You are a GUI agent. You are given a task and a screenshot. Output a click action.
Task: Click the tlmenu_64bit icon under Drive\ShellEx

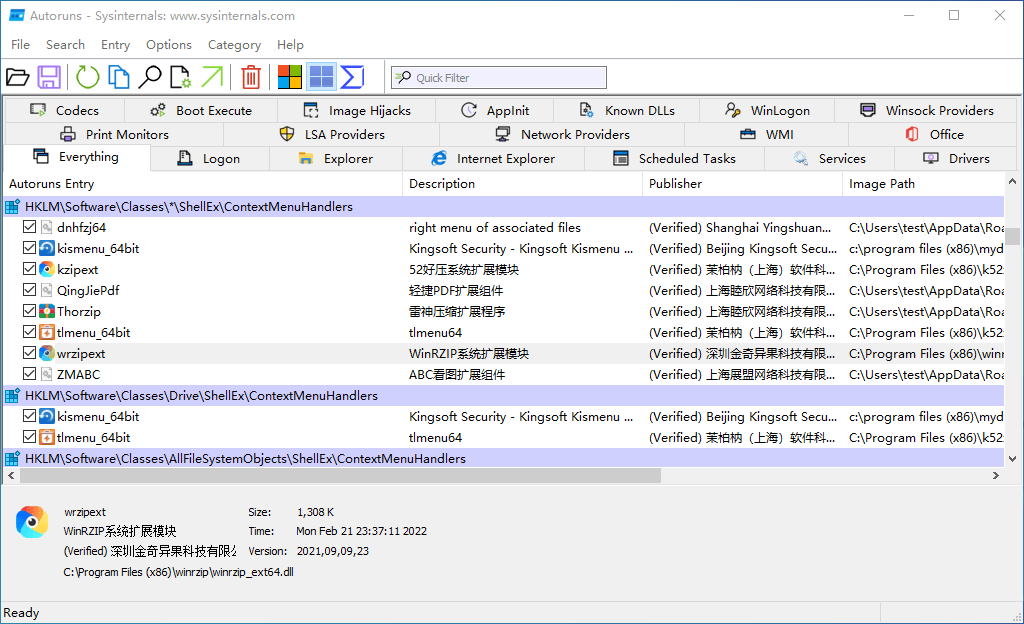pyautogui.click(x=46, y=437)
